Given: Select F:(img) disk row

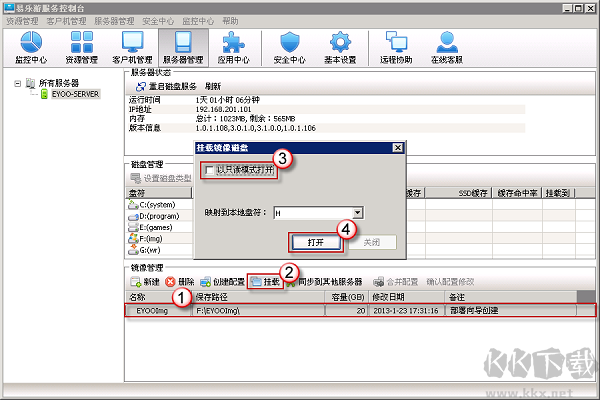Looking at the screenshot, I should [x=159, y=239].
